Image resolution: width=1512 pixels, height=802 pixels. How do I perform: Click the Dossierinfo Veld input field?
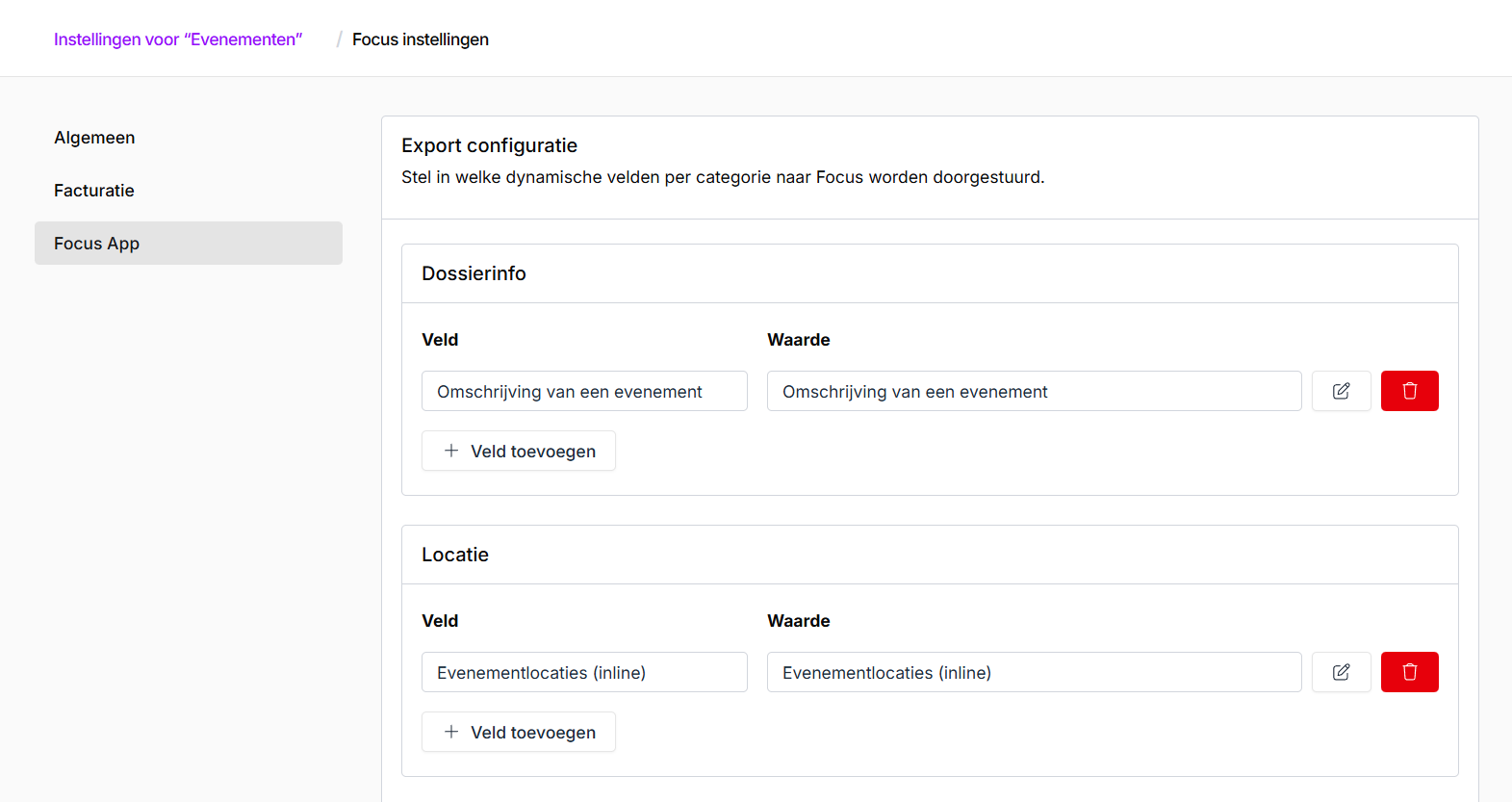click(x=584, y=391)
